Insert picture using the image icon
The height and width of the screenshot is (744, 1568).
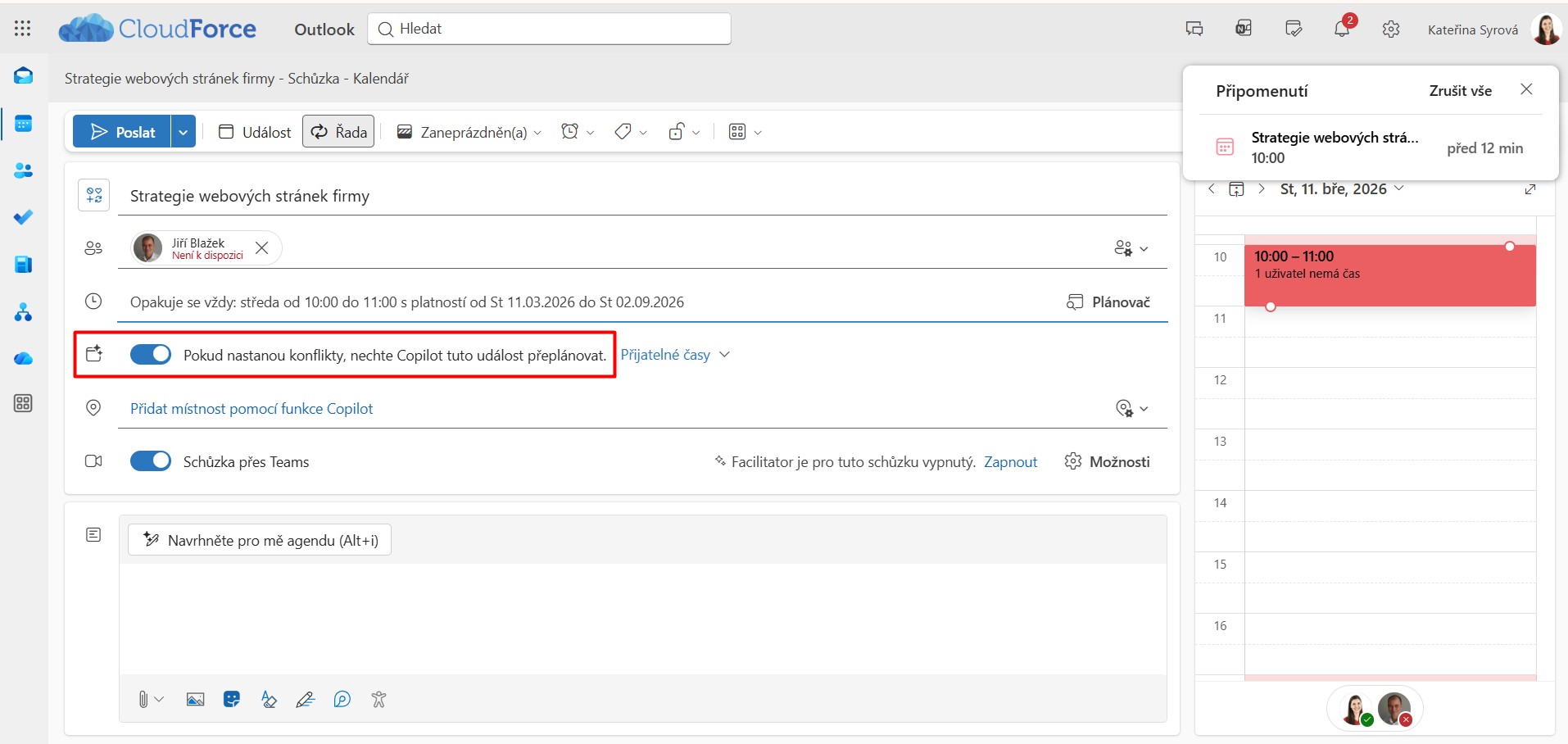pyautogui.click(x=195, y=699)
